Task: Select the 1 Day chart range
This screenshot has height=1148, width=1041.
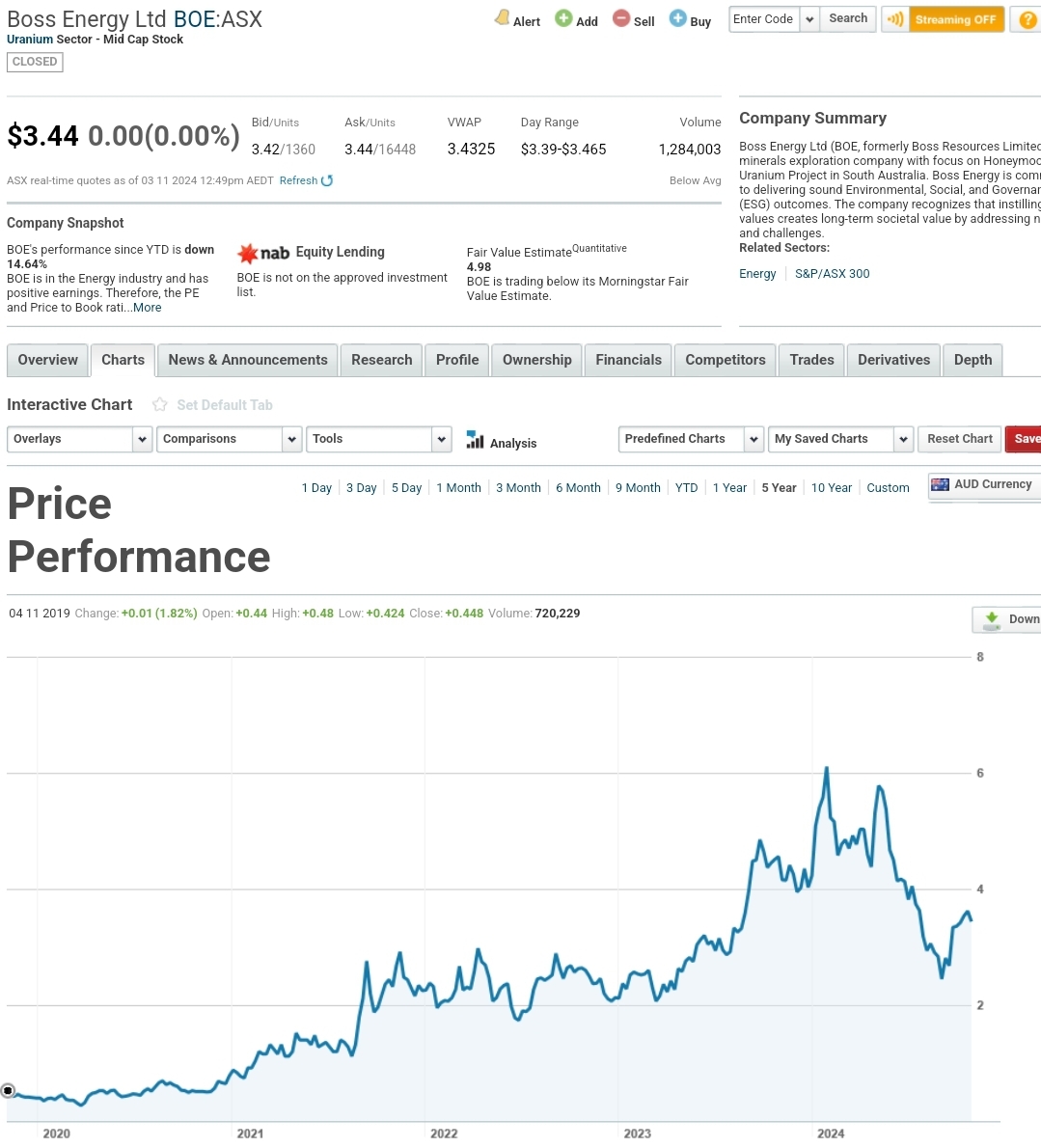Action: (x=316, y=487)
